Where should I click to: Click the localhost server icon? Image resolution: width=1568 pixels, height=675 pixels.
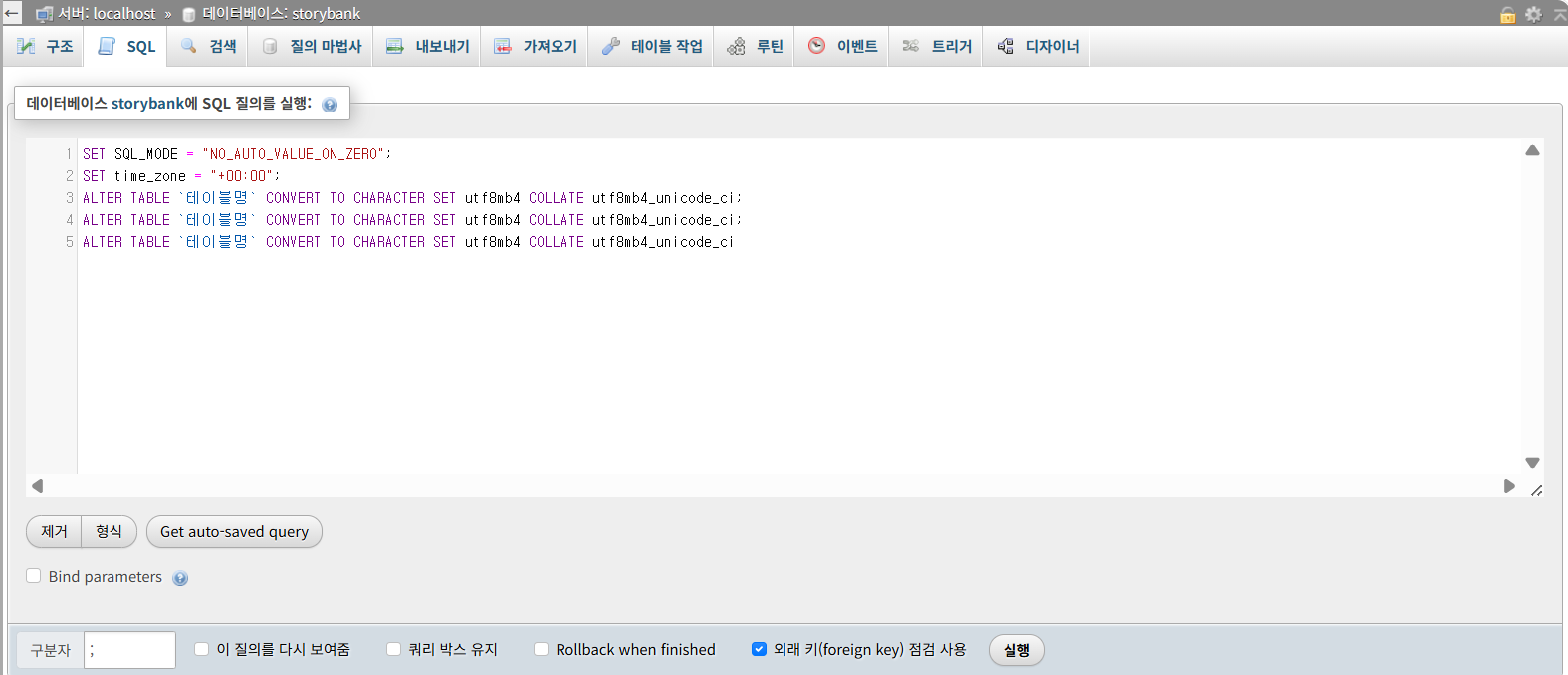[44, 14]
